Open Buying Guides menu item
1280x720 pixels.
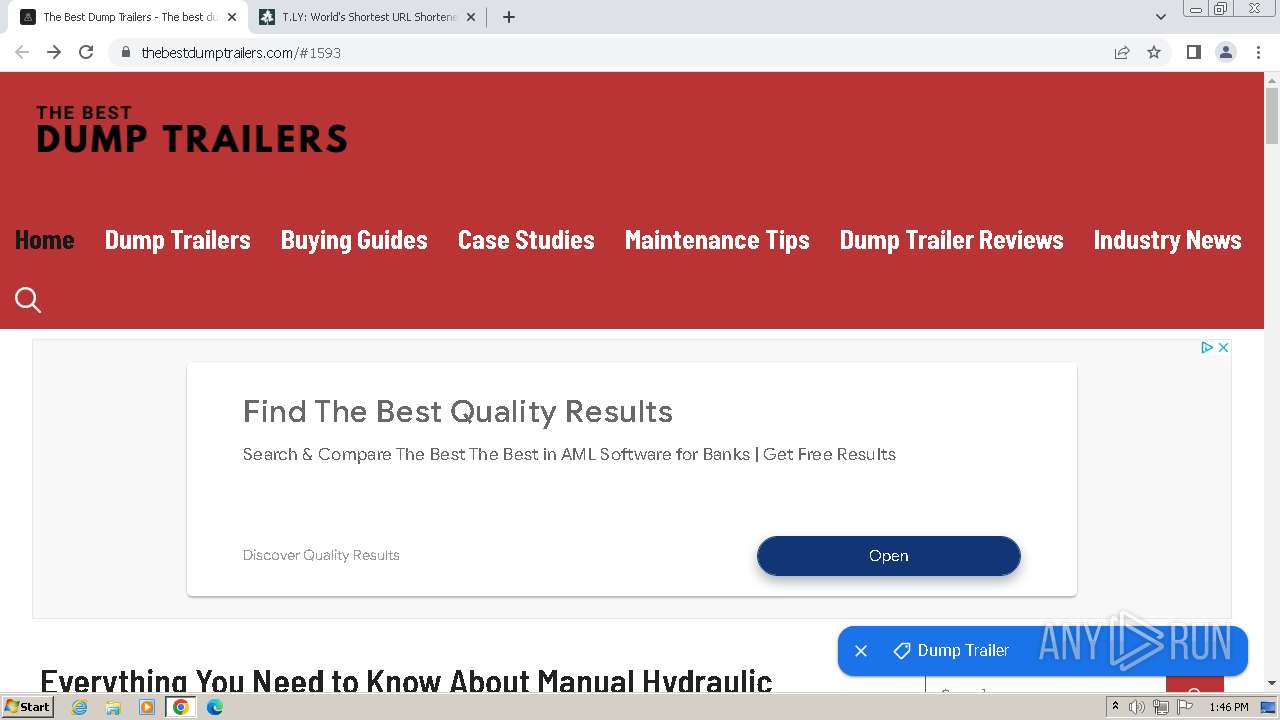tap(354, 240)
